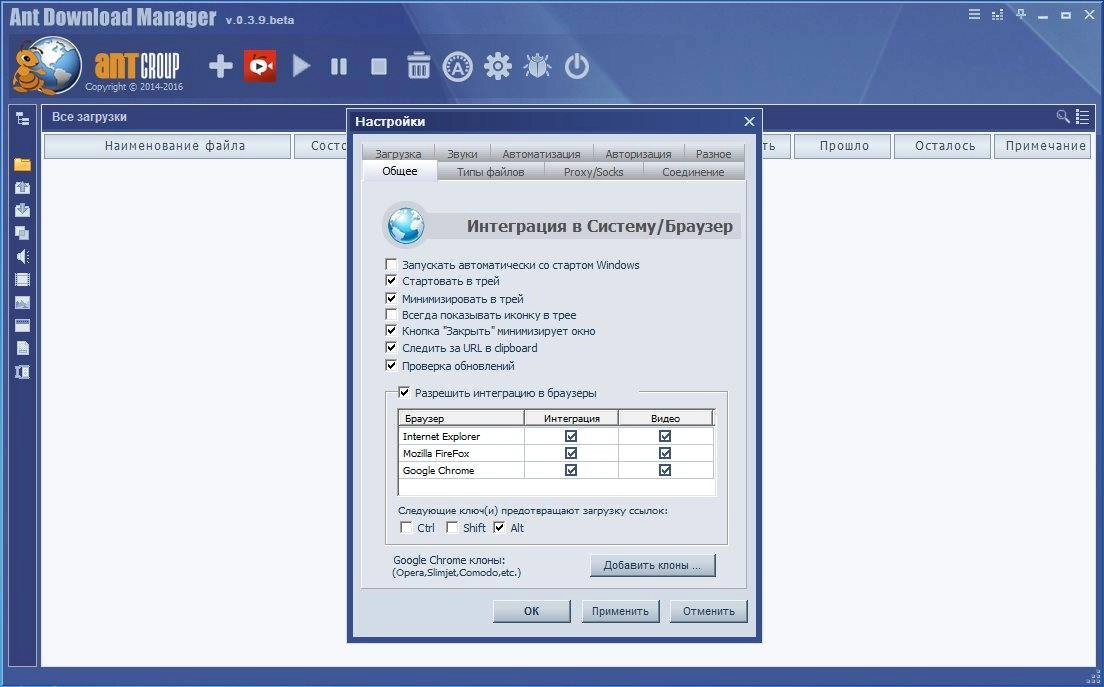Stop downloads with the square stop icon
The width and height of the screenshot is (1104, 687).
[x=379, y=66]
